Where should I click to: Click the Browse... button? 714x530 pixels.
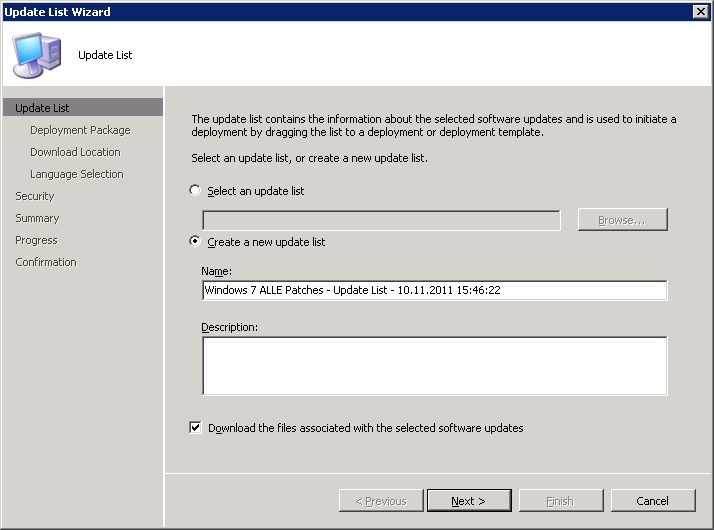click(x=622, y=220)
